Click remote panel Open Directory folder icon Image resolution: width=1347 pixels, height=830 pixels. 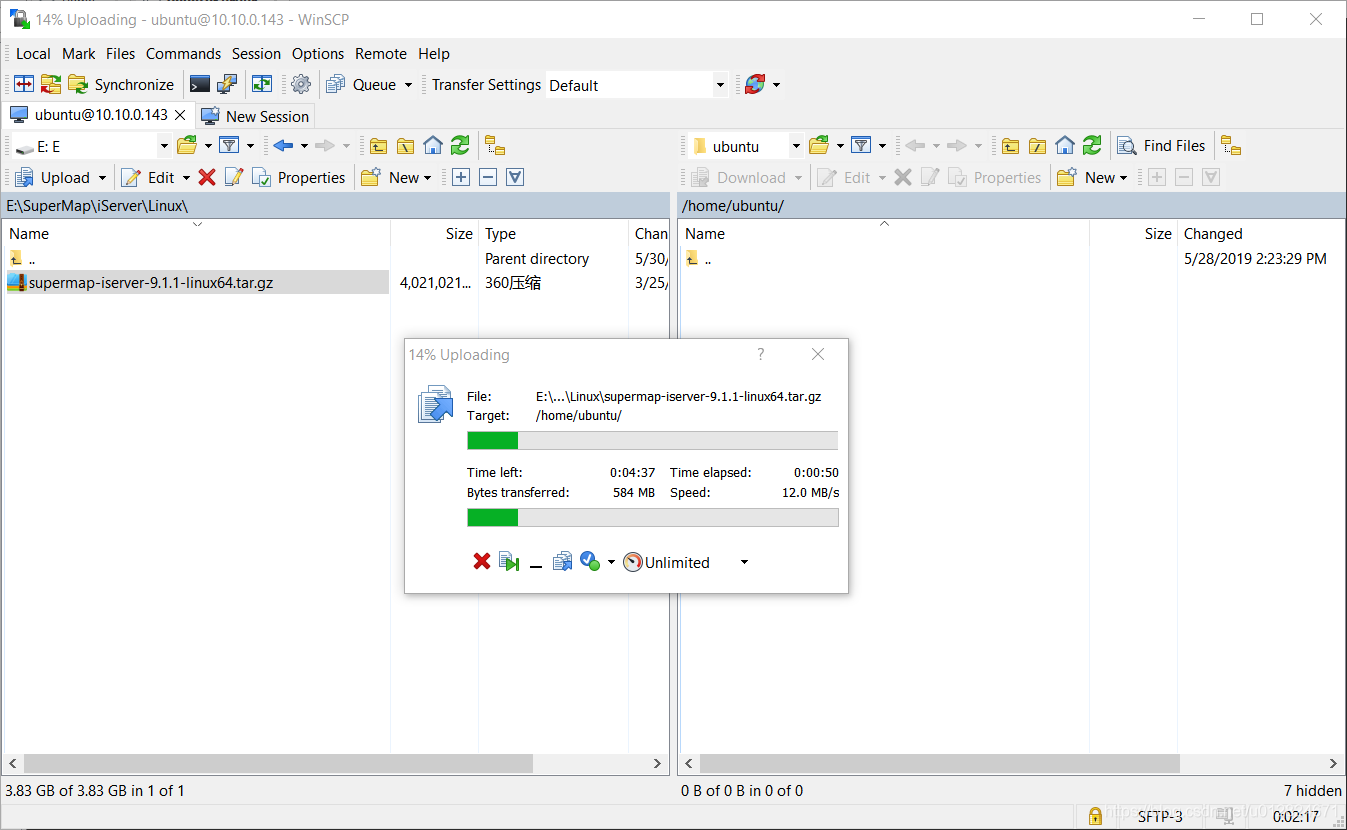tap(819, 146)
